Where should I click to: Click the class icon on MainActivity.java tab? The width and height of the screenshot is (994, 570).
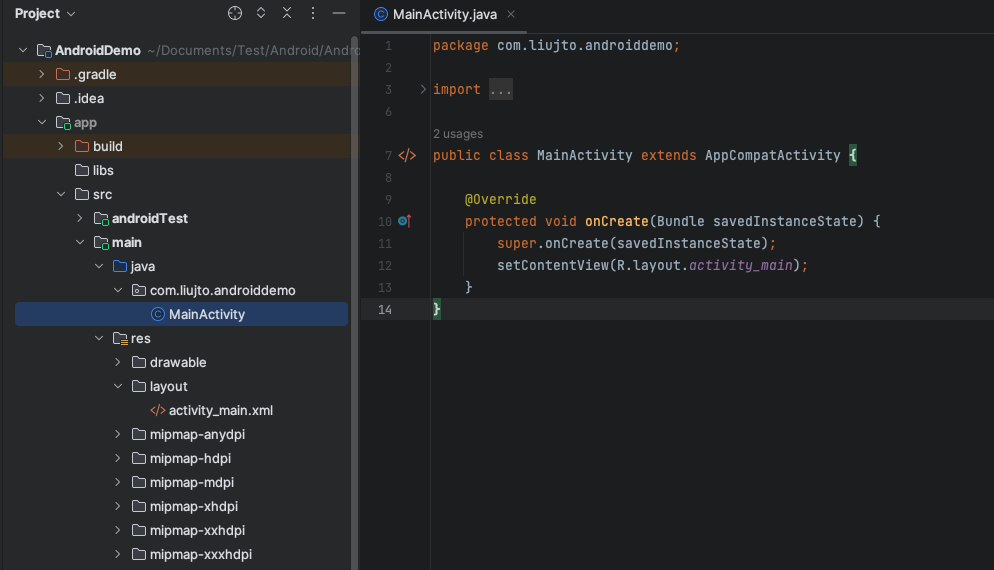click(x=380, y=14)
